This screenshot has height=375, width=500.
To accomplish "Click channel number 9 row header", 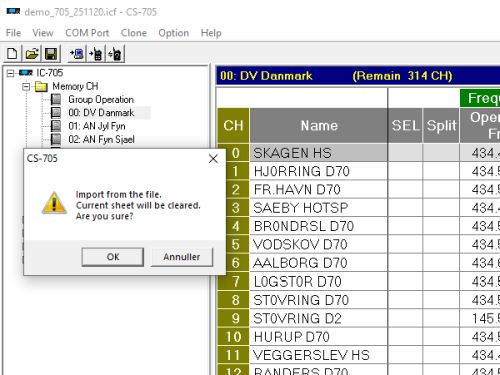I will click(233, 318).
